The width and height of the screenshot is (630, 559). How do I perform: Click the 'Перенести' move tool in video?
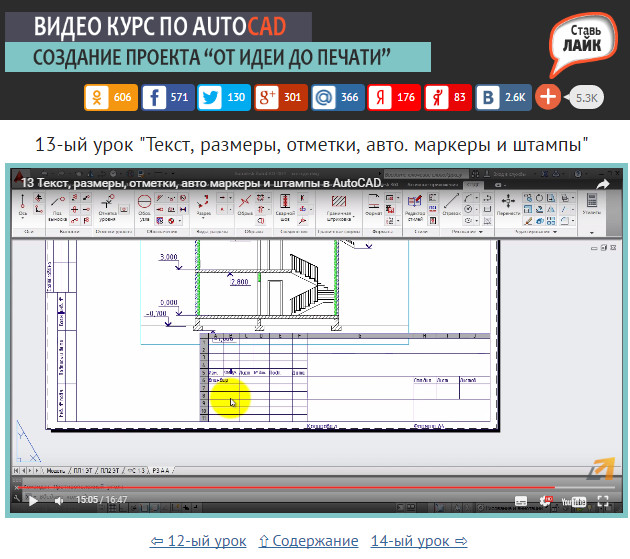point(508,205)
